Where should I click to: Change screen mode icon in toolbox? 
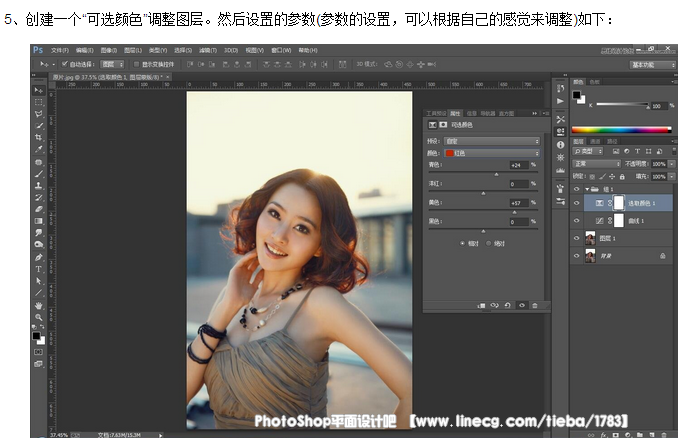click(x=38, y=364)
